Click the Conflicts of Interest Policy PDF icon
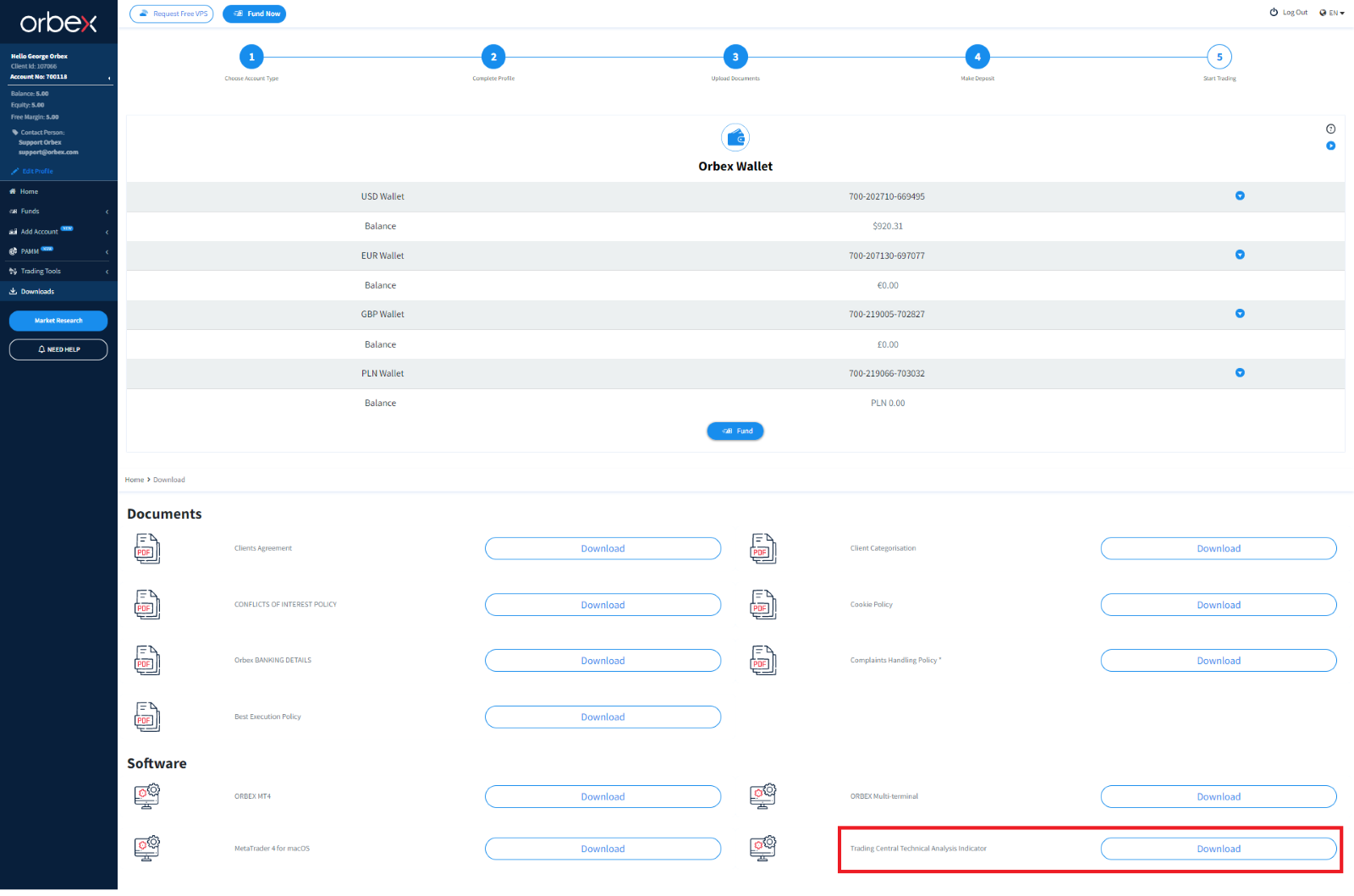1354x896 pixels. [147, 605]
